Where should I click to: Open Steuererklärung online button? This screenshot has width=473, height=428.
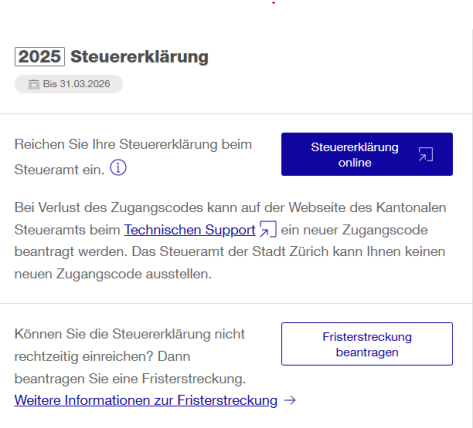(367, 154)
